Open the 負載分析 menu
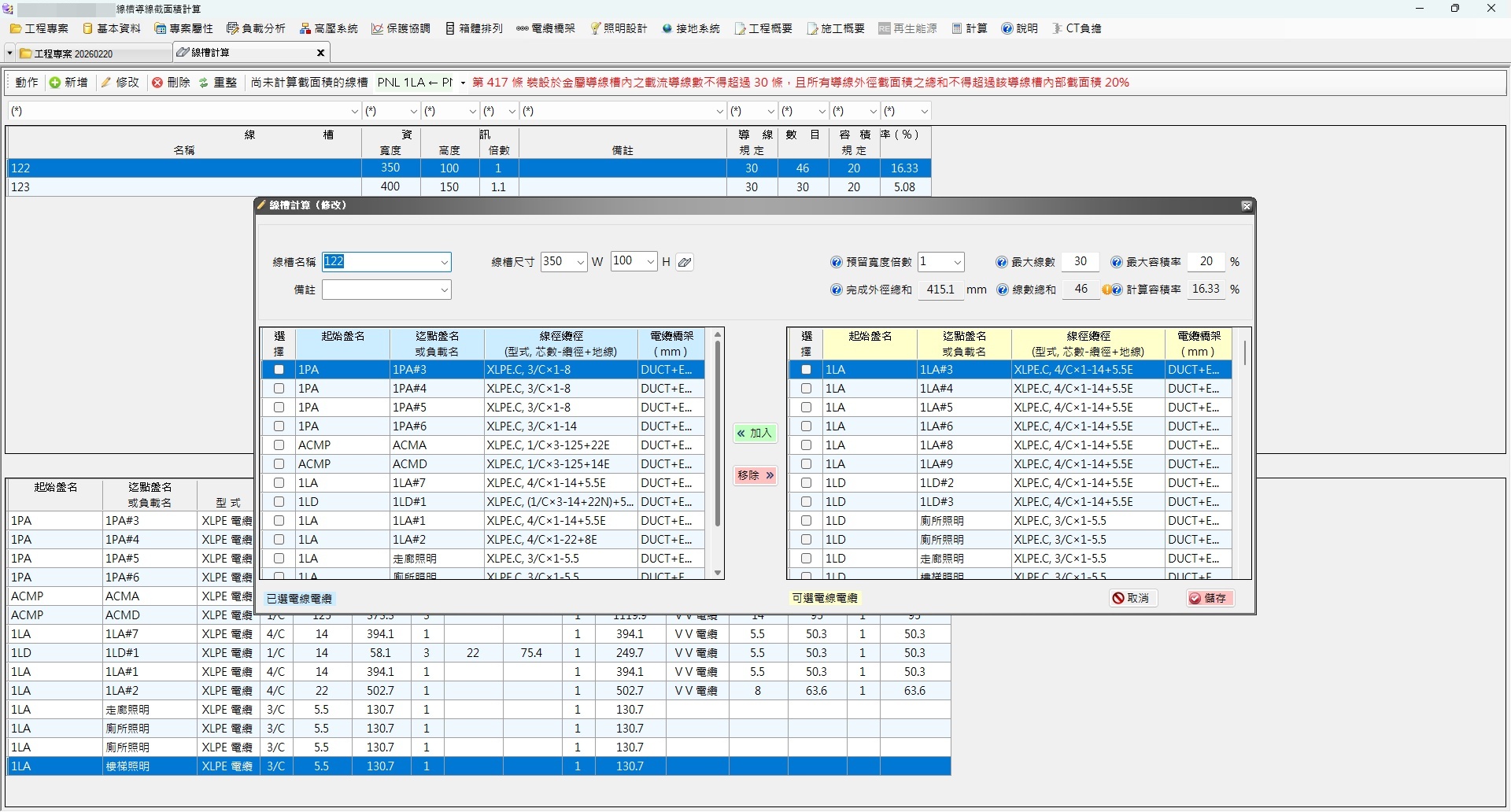Viewport: 1511px width, 812px height. click(x=256, y=28)
